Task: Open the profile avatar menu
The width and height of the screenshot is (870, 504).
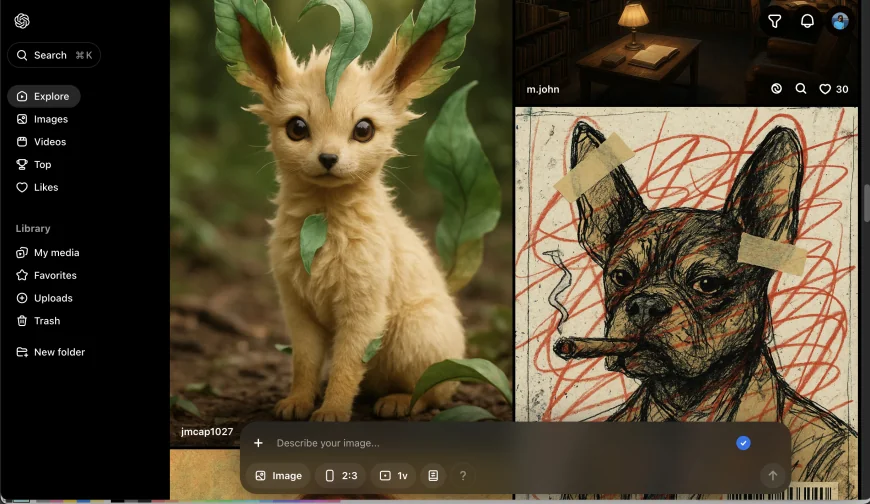Action: 840,21
